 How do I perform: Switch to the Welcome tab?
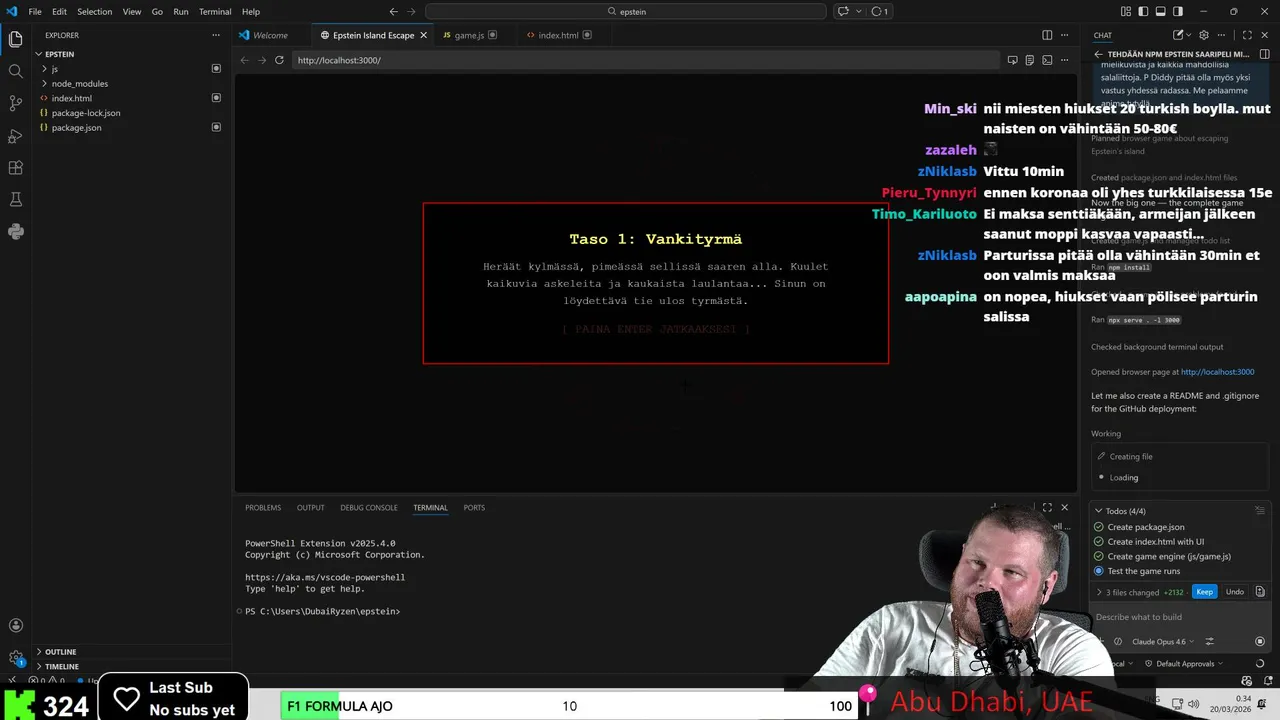tap(270, 35)
